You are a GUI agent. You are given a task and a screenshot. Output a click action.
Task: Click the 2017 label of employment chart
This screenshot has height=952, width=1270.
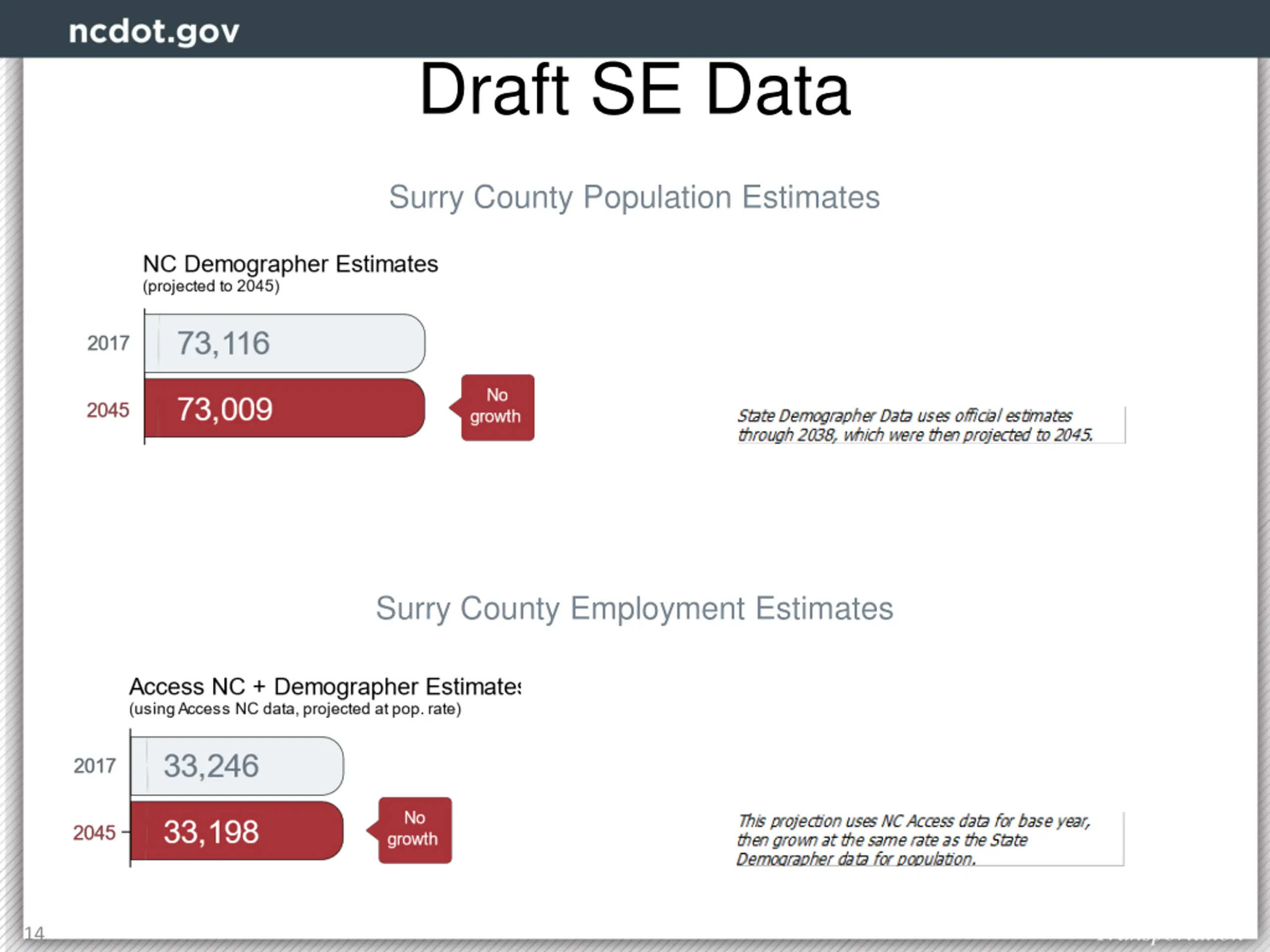coord(94,766)
